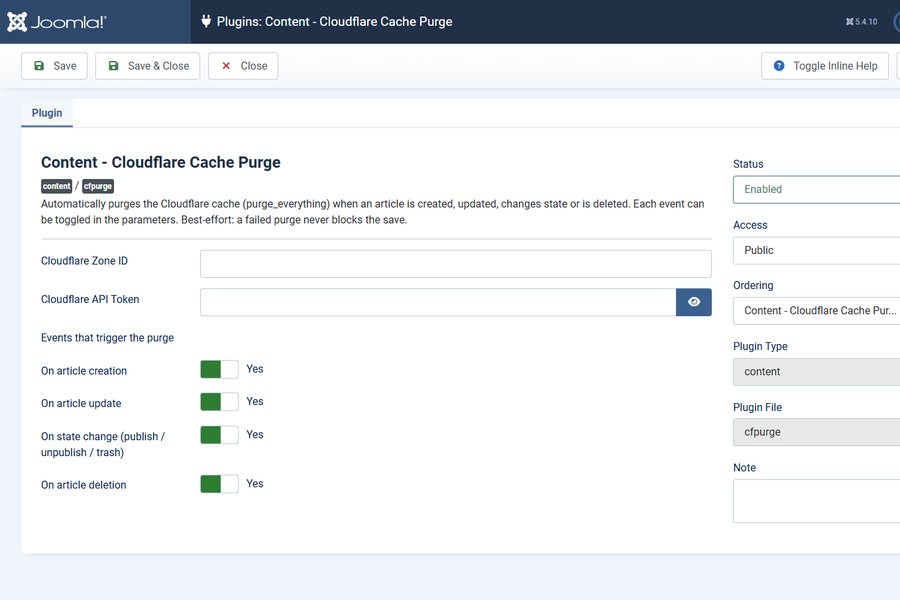Click the Close button in the toolbar
900x600 pixels.
(243, 66)
